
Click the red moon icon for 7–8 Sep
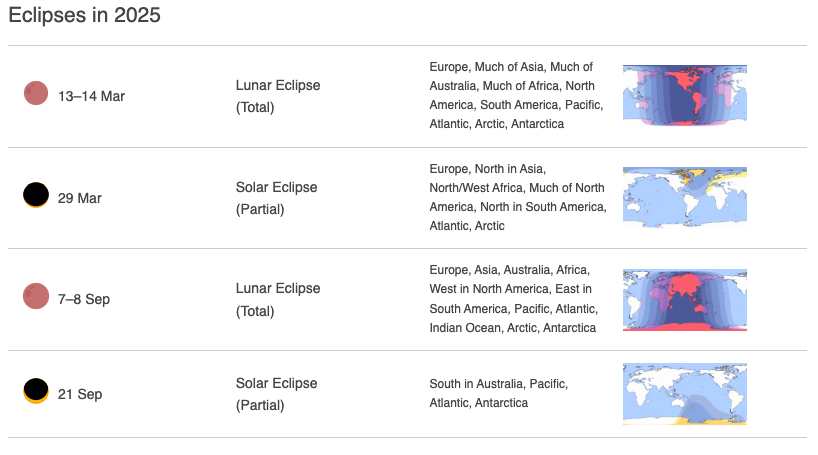pos(36,296)
